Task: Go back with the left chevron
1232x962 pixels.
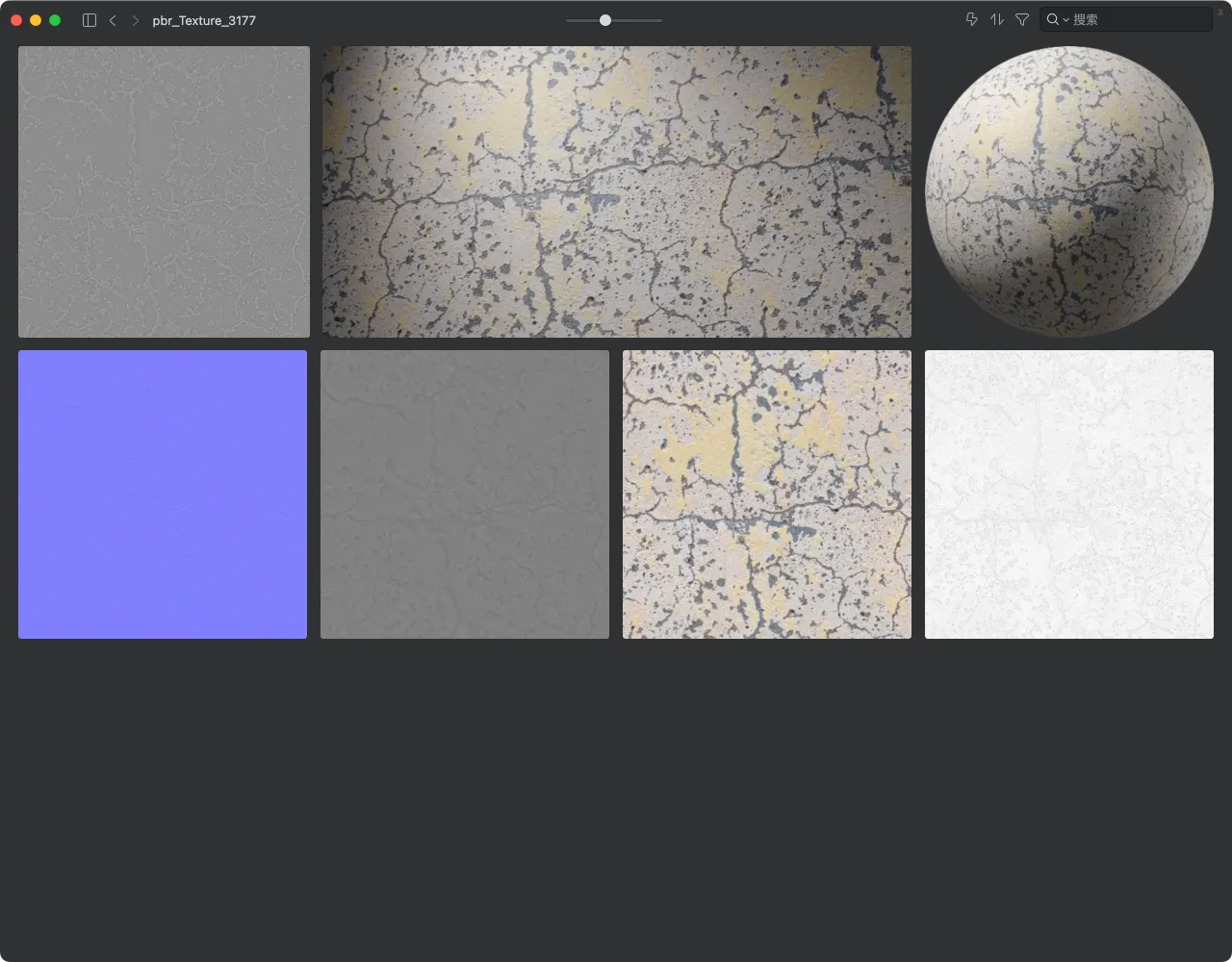Action: click(x=113, y=20)
